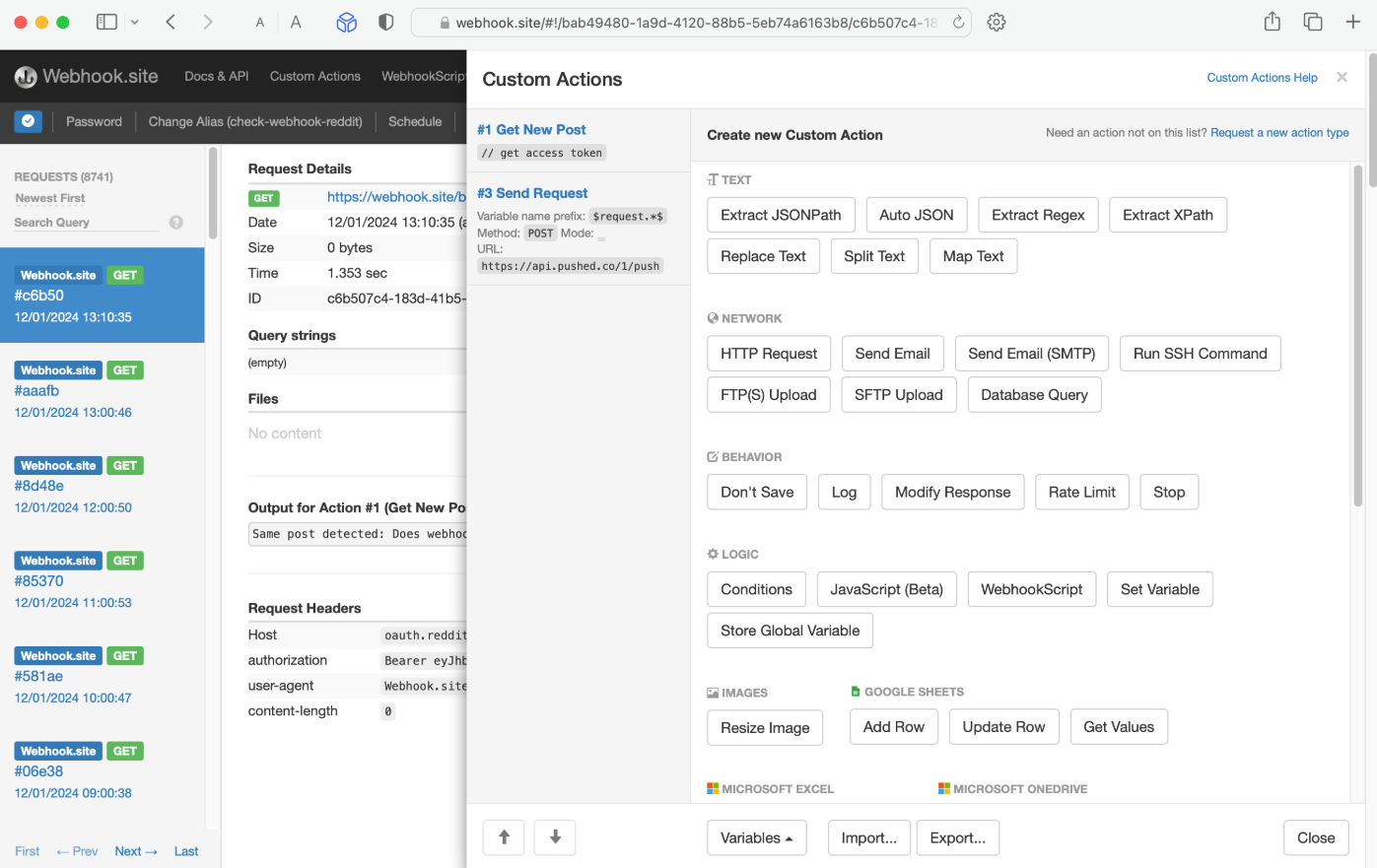
Task: Click the request URL link in Request Details
Action: 396,197
